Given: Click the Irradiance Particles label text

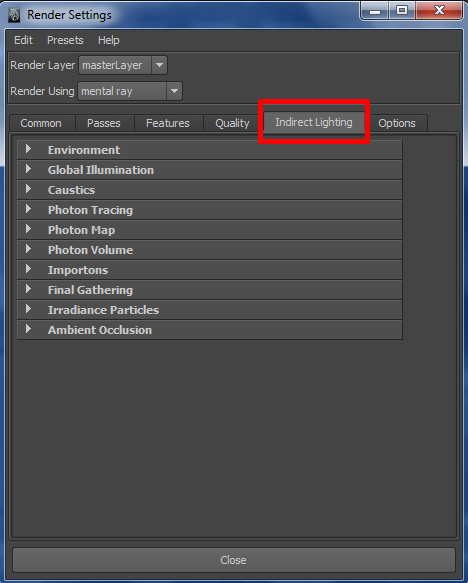Looking at the screenshot, I should click(x=103, y=310).
